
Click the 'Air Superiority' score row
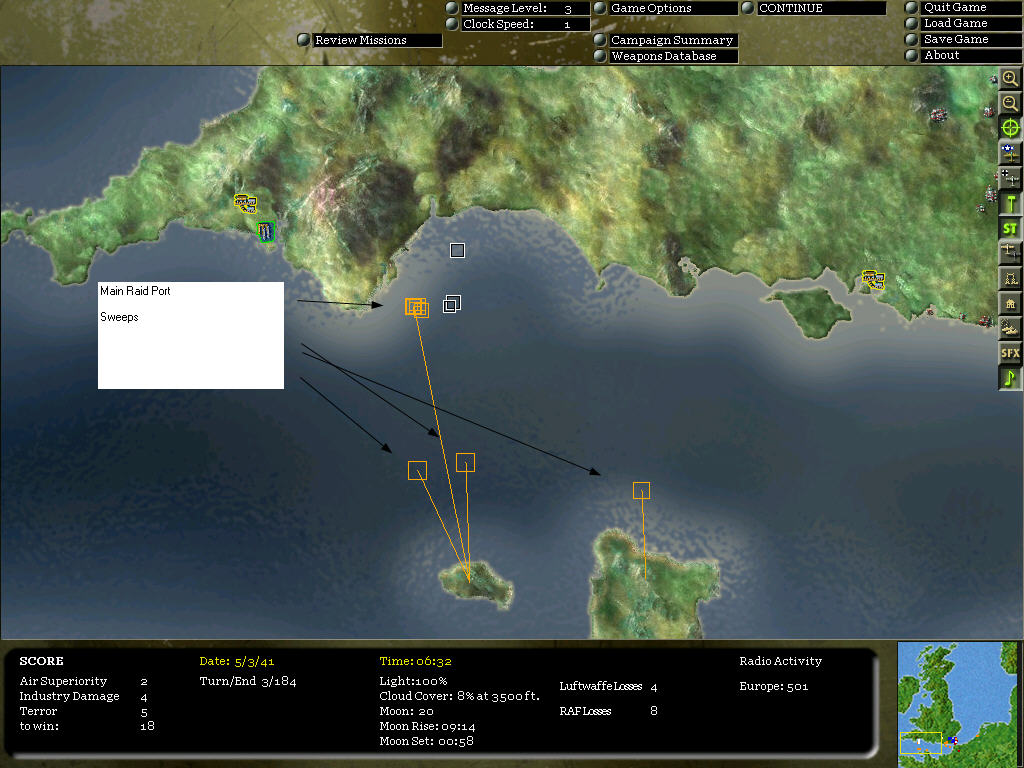[x=84, y=681]
